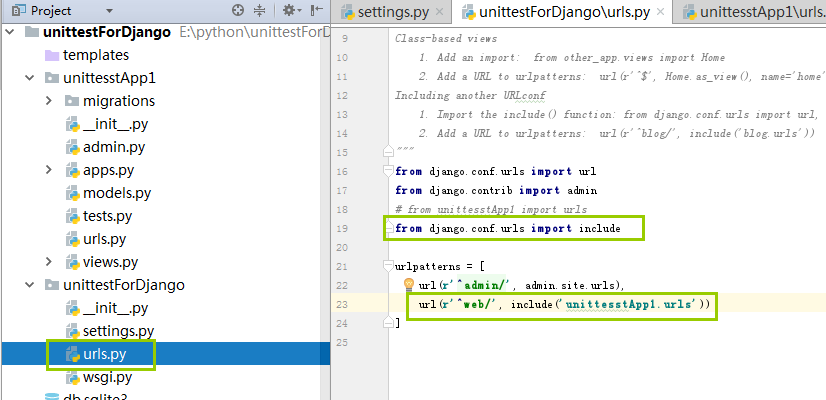The width and height of the screenshot is (826, 400).
Task: Close the unittestForDjango\urls.py tab
Action: click(x=661, y=13)
